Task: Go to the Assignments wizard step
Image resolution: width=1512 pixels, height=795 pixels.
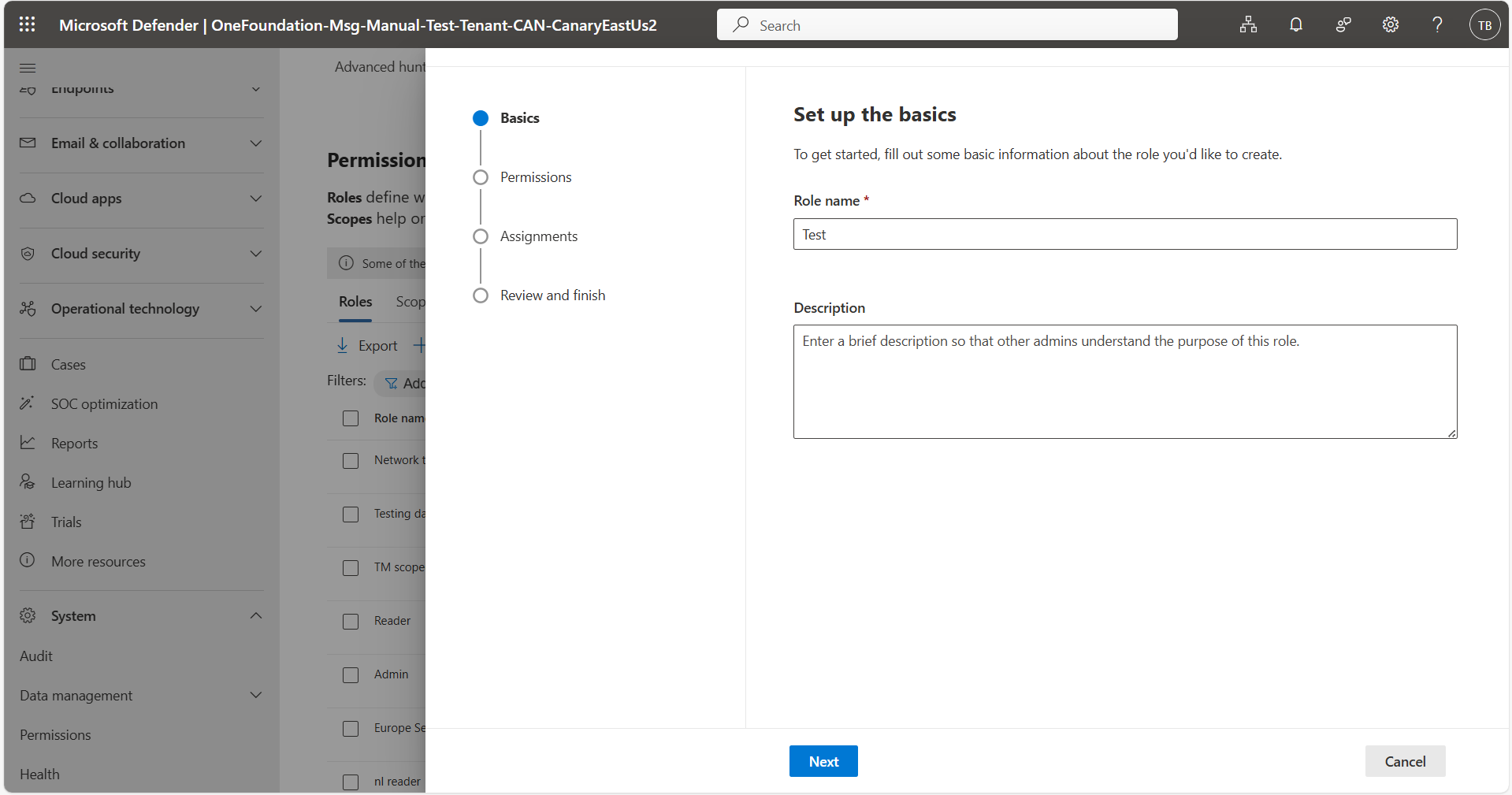Action: click(539, 236)
